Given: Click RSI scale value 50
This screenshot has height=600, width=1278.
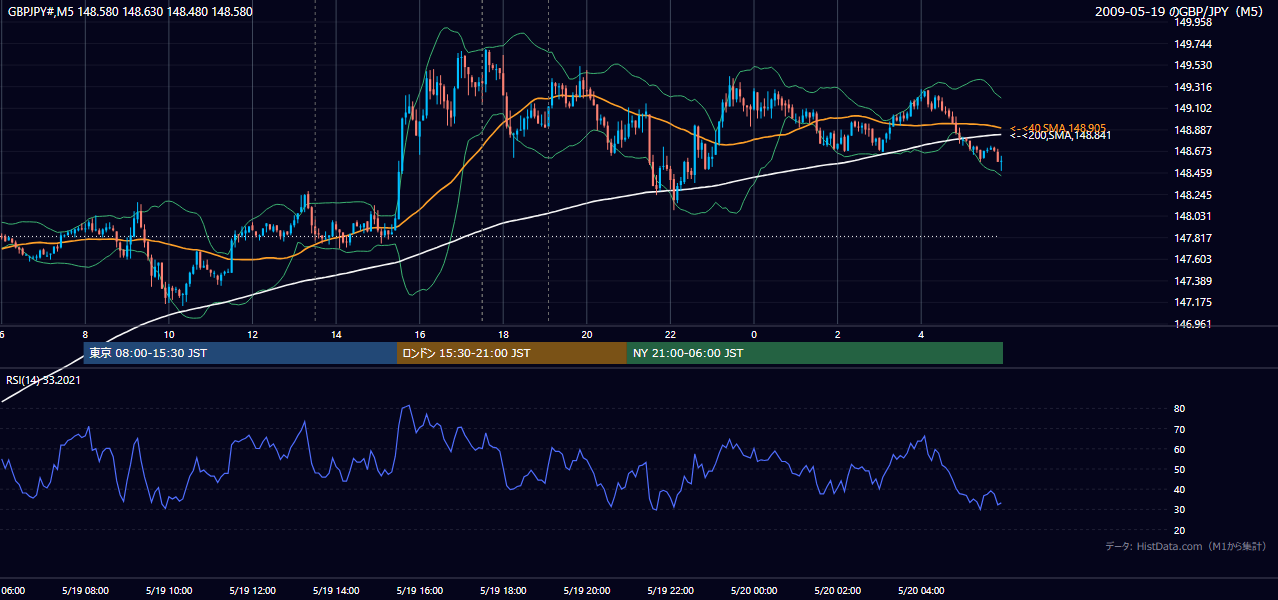Looking at the screenshot, I should point(1179,469).
